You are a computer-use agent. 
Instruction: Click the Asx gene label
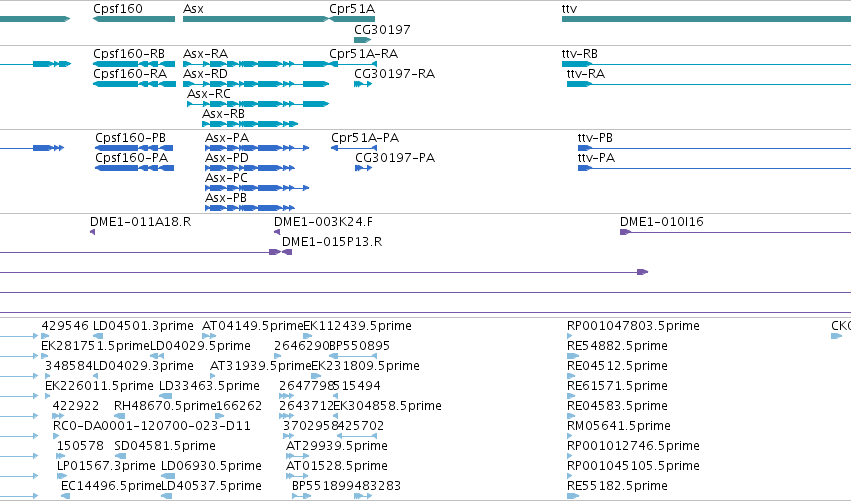[193, 9]
